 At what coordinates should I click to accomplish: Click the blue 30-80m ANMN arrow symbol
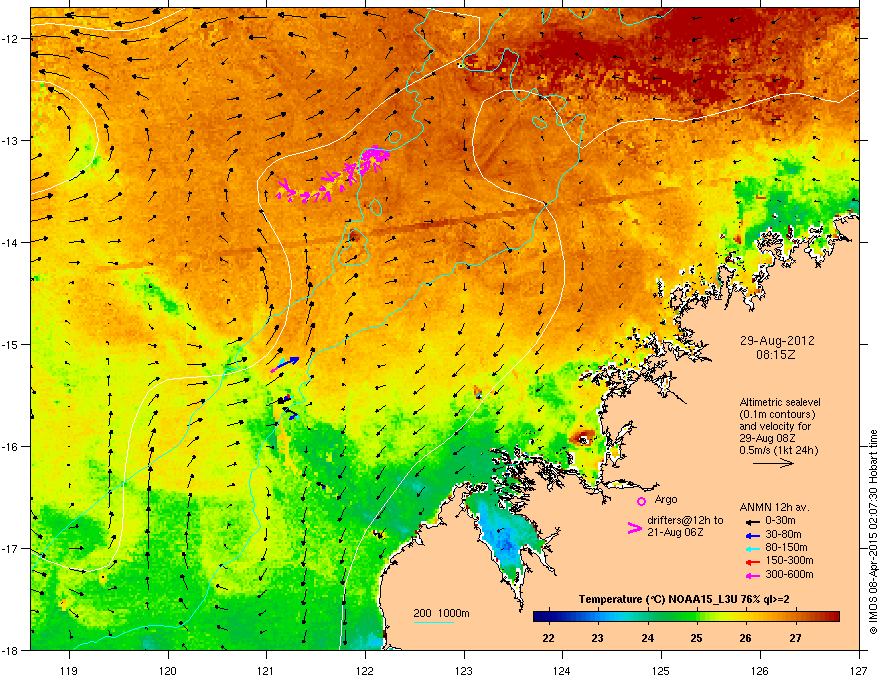coord(752,535)
